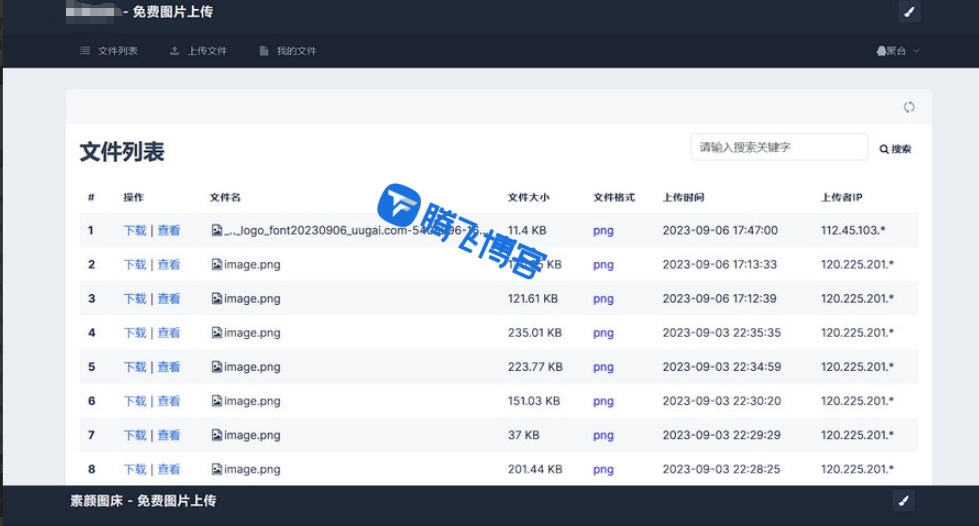Open the 上传文件 menu item
979x526 pixels.
207,51
